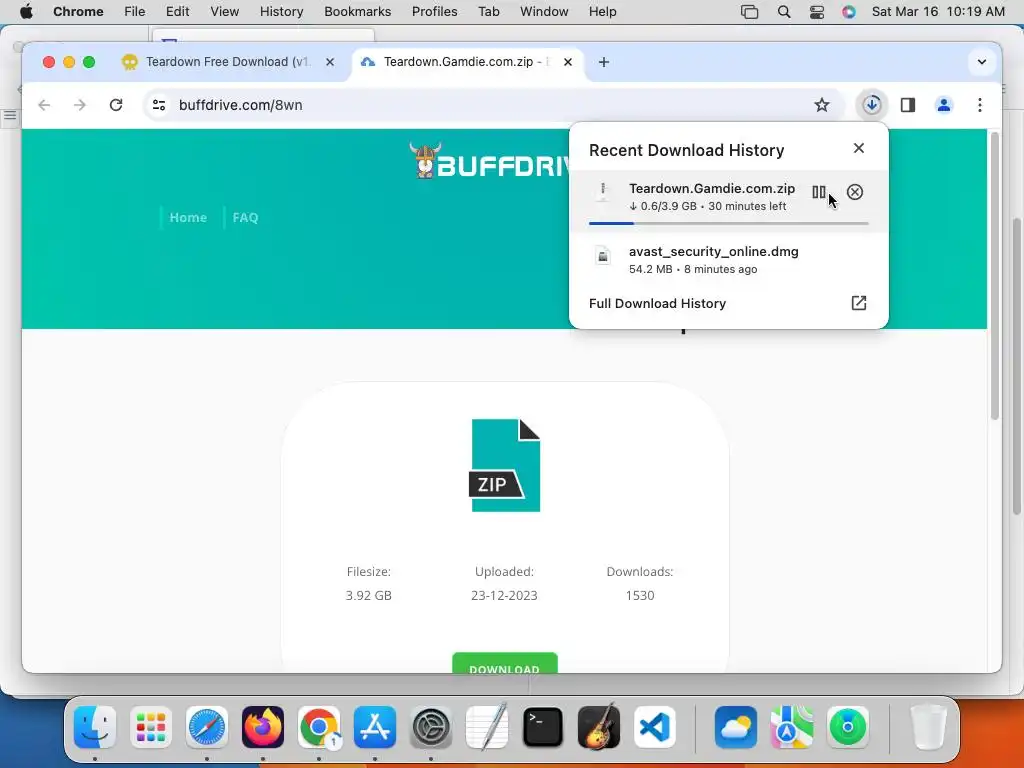Screen dimensions: 1024x768
Task: Expand the tab search dropdown
Action: [x=982, y=62]
